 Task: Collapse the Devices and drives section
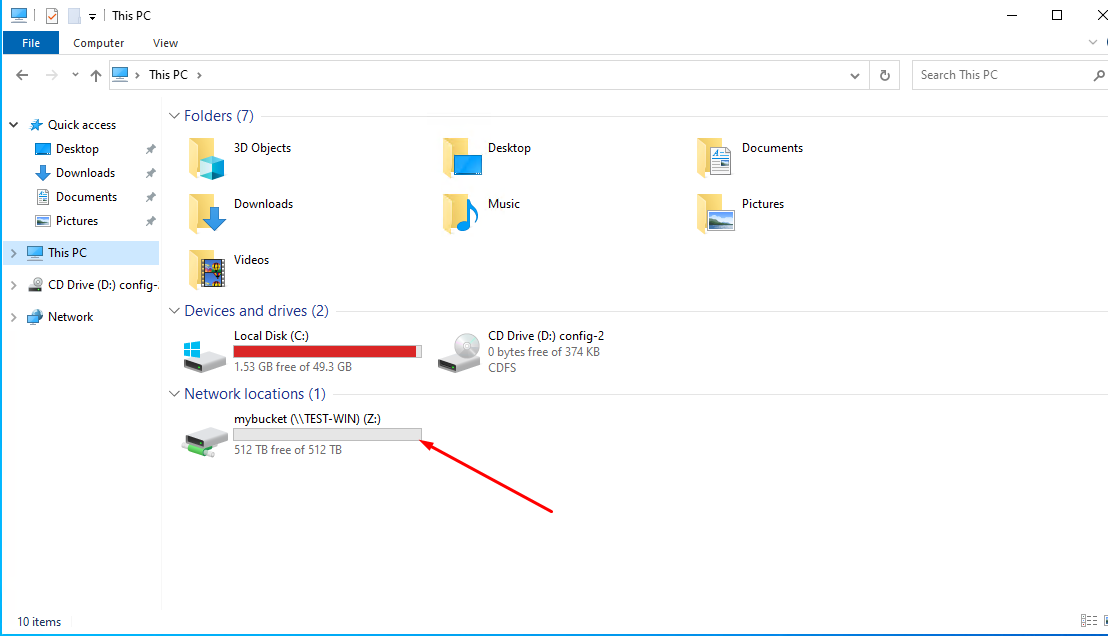pos(174,310)
